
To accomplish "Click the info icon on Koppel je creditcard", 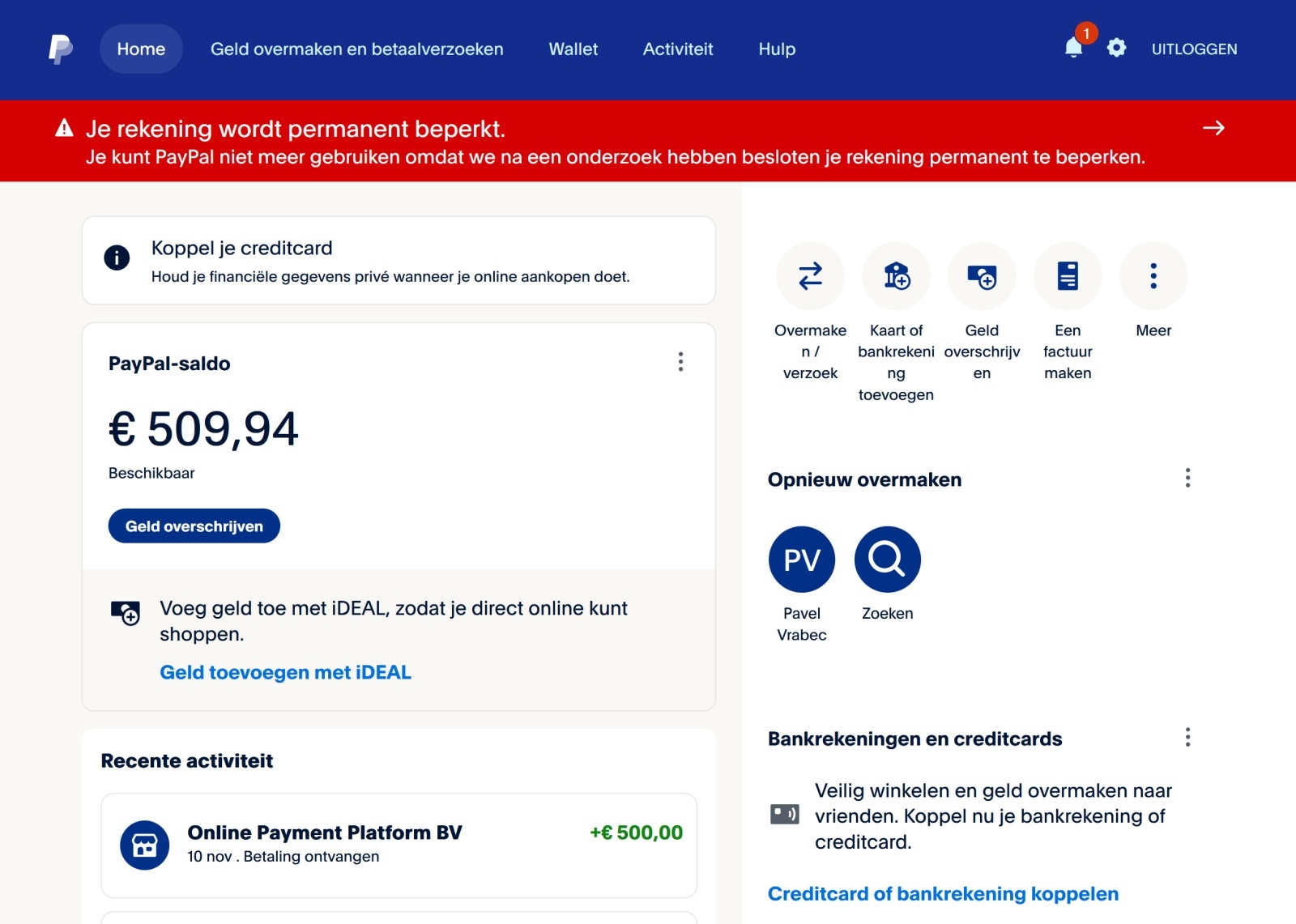I will pos(118,258).
